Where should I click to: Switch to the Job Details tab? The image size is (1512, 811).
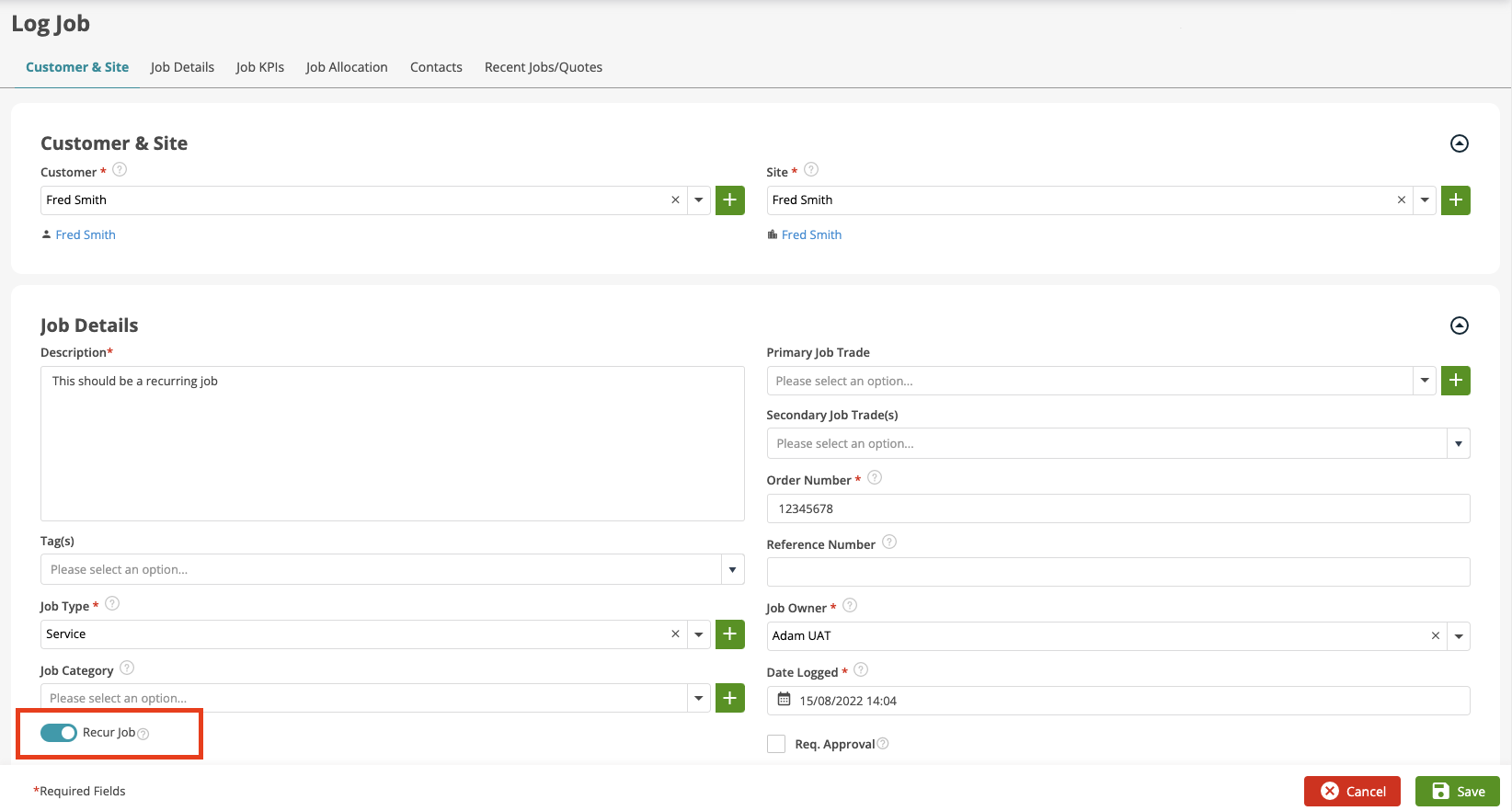(x=182, y=67)
